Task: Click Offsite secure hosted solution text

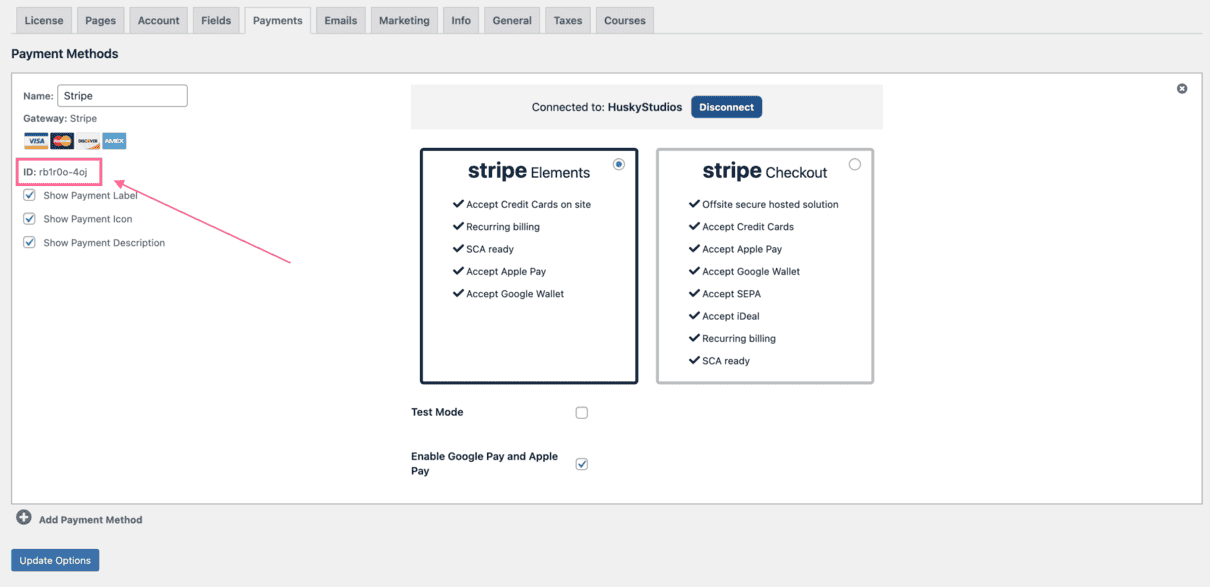Action: coord(770,204)
